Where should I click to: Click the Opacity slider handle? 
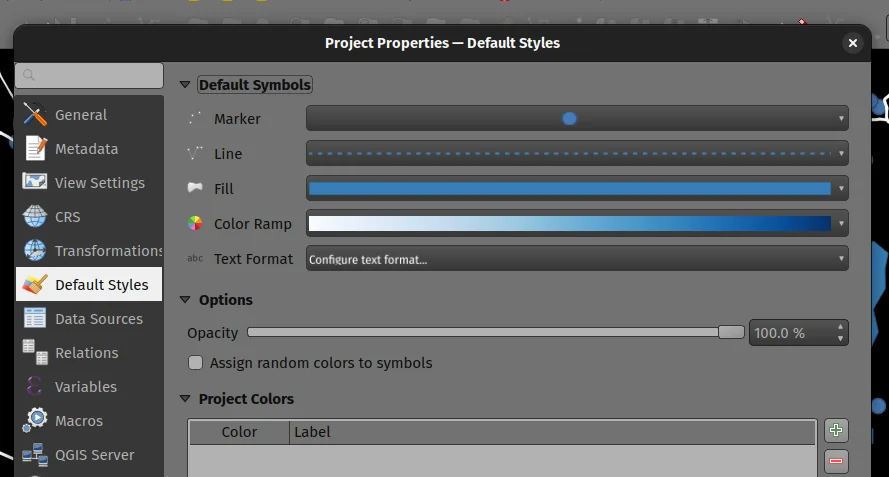(731, 332)
